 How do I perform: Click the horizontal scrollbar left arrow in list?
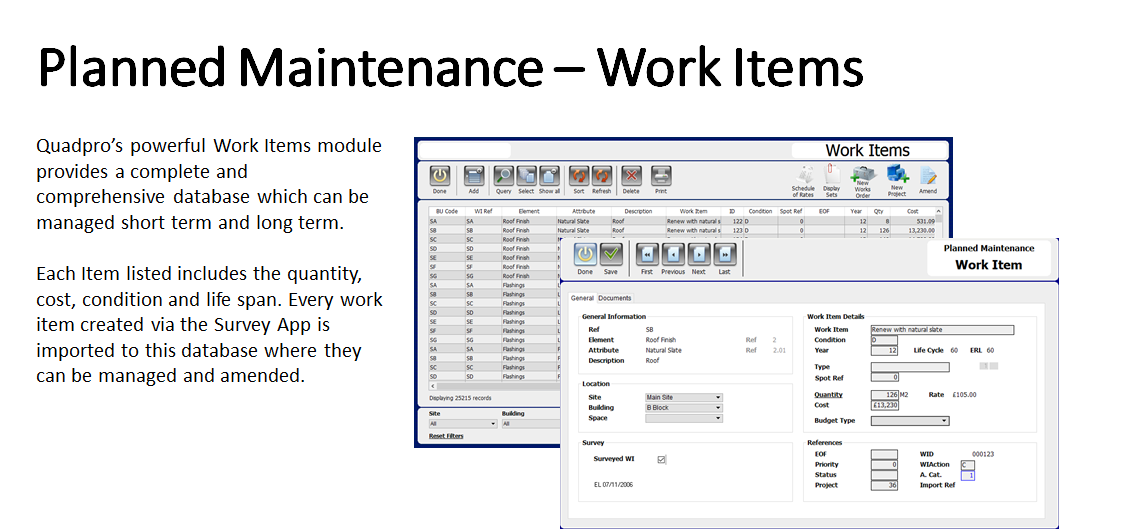click(432, 387)
